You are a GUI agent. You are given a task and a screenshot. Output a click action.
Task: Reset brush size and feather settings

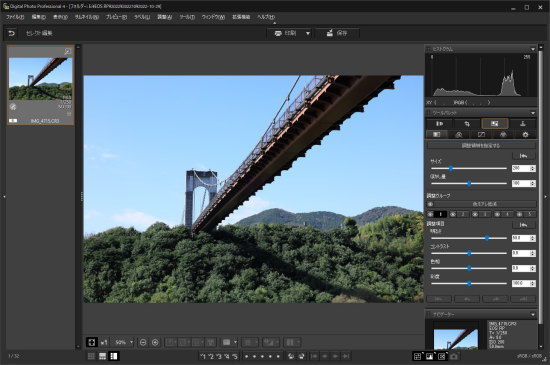point(523,156)
